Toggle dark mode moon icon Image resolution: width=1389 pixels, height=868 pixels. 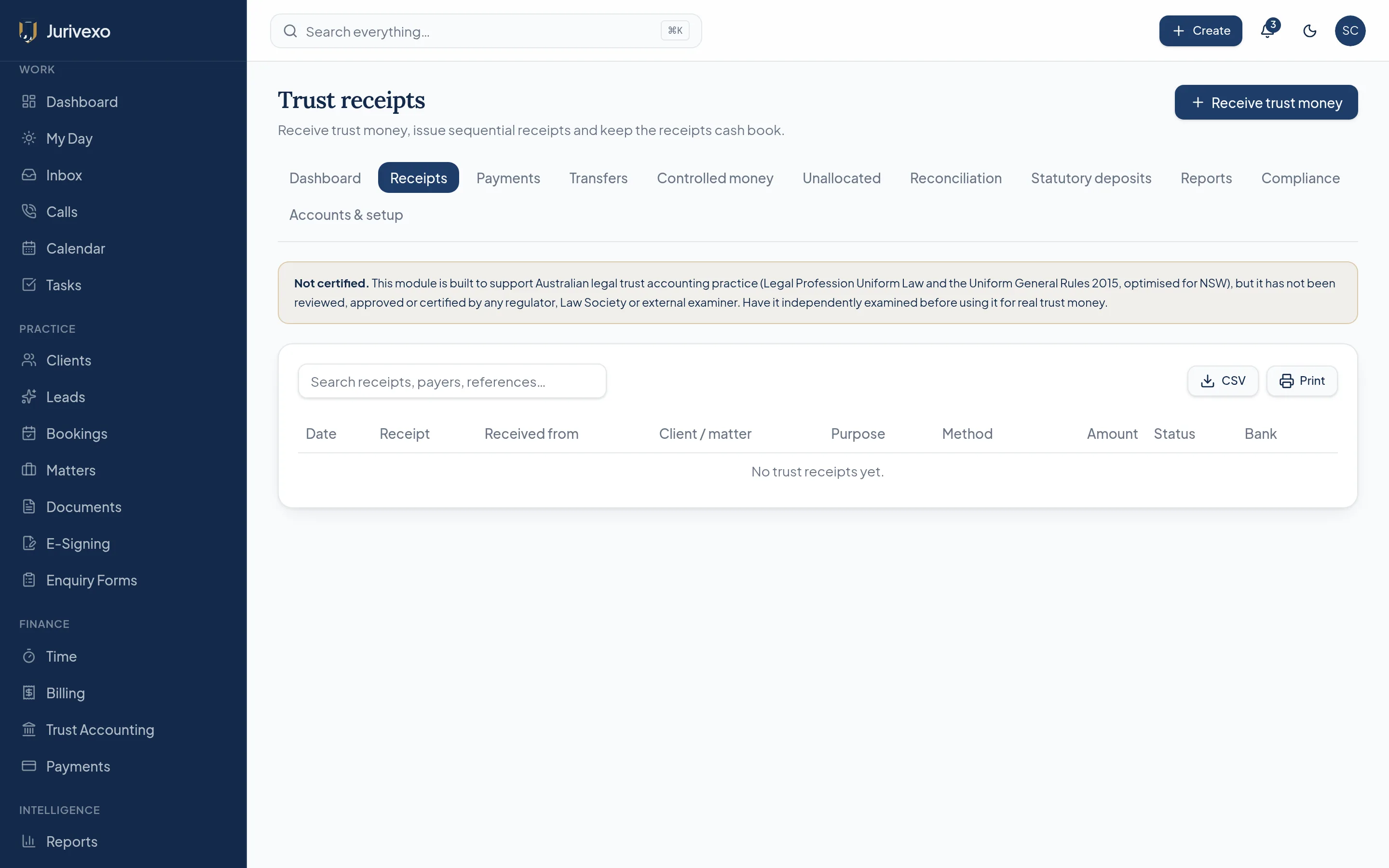[x=1309, y=31]
